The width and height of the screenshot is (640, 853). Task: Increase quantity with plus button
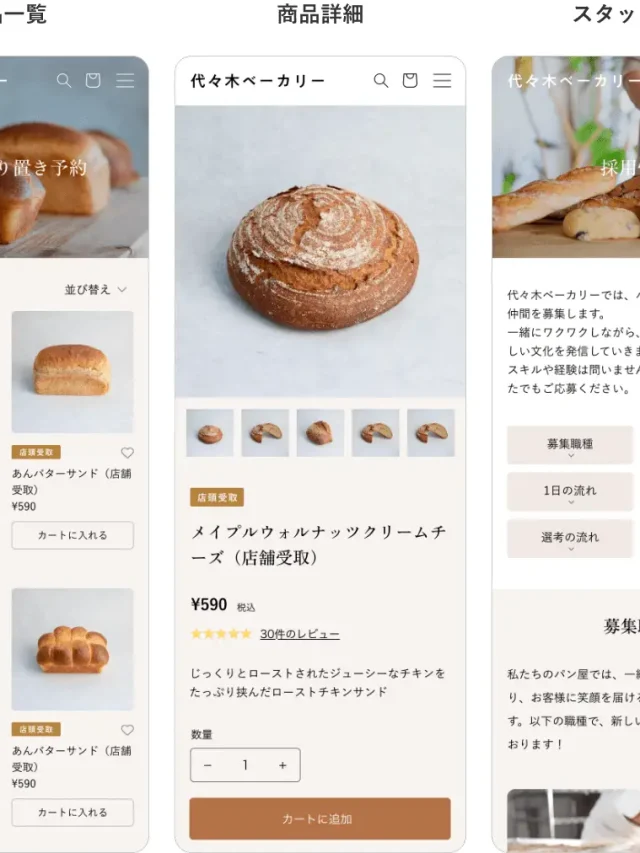click(282, 765)
